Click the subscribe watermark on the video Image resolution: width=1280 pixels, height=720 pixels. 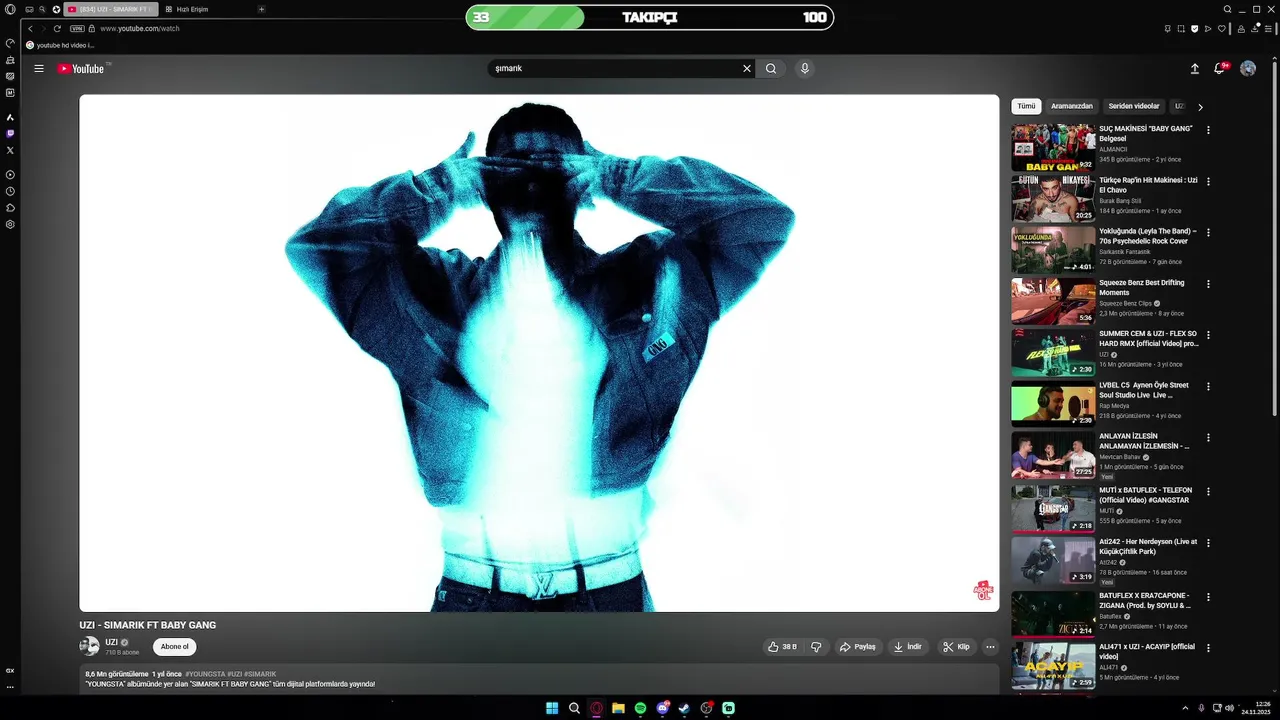(x=984, y=590)
